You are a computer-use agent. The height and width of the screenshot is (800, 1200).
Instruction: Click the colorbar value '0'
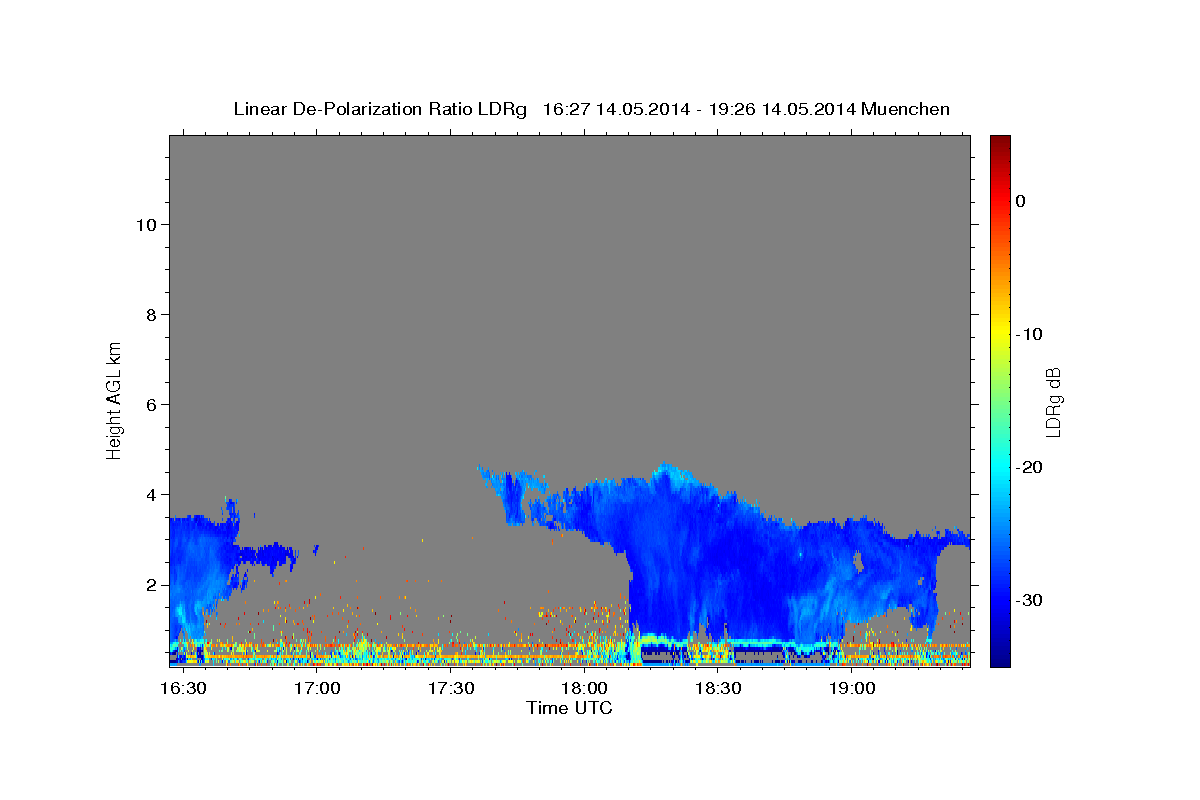(x=1021, y=201)
